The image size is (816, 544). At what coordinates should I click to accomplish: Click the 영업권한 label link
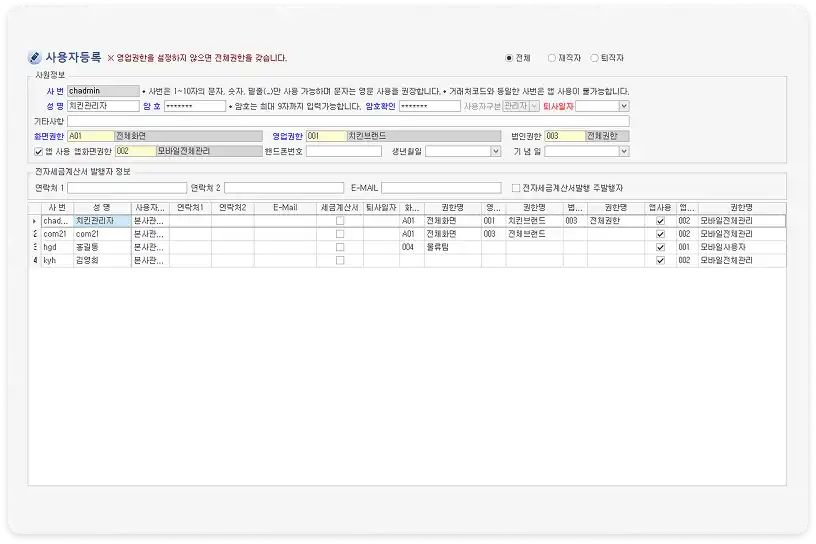pos(287,136)
